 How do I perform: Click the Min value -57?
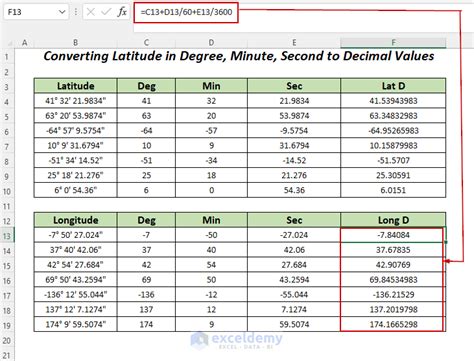211,131
